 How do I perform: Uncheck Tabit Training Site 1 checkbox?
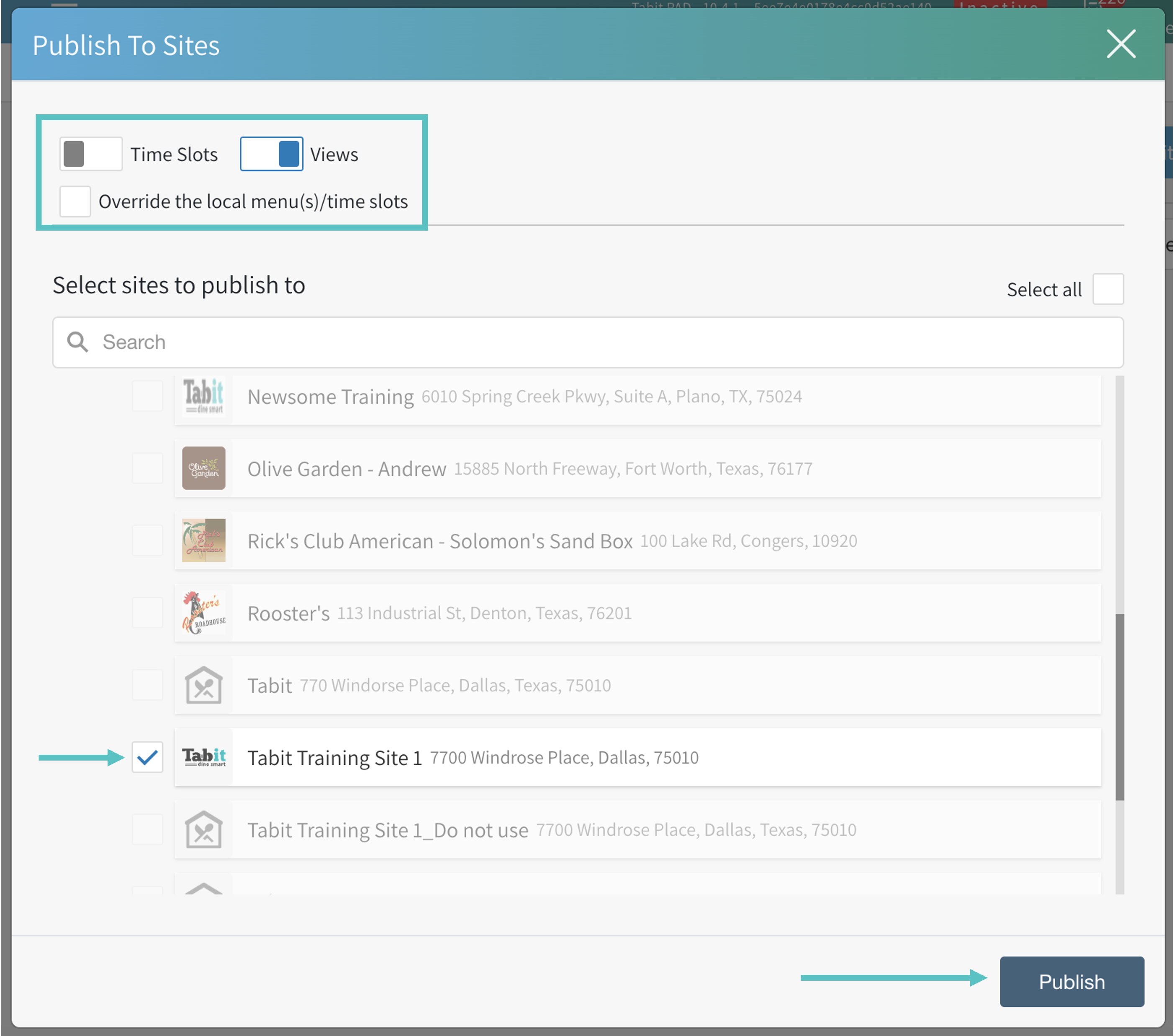[147, 757]
